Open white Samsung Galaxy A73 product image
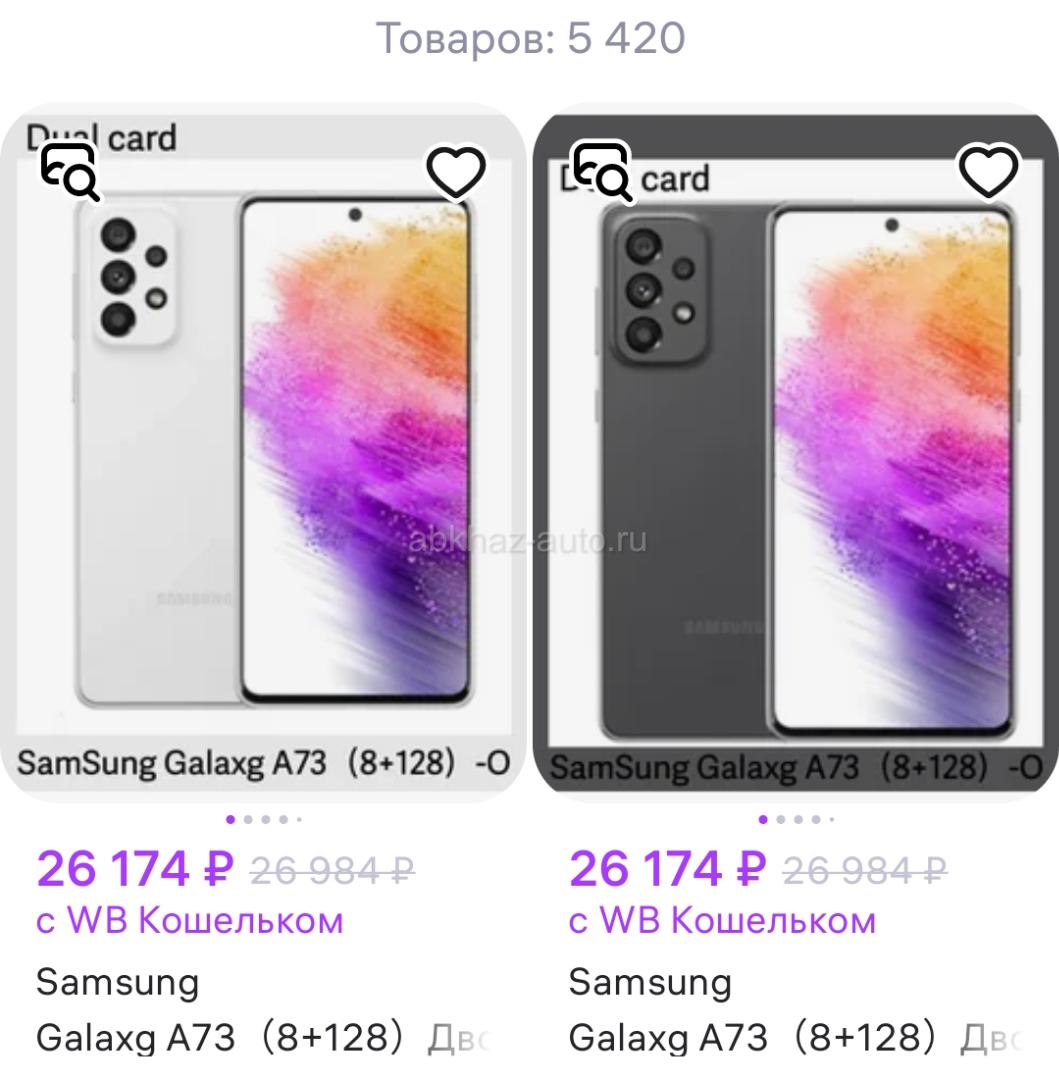This screenshot has width=1059, height=1080. click(263, 451)
